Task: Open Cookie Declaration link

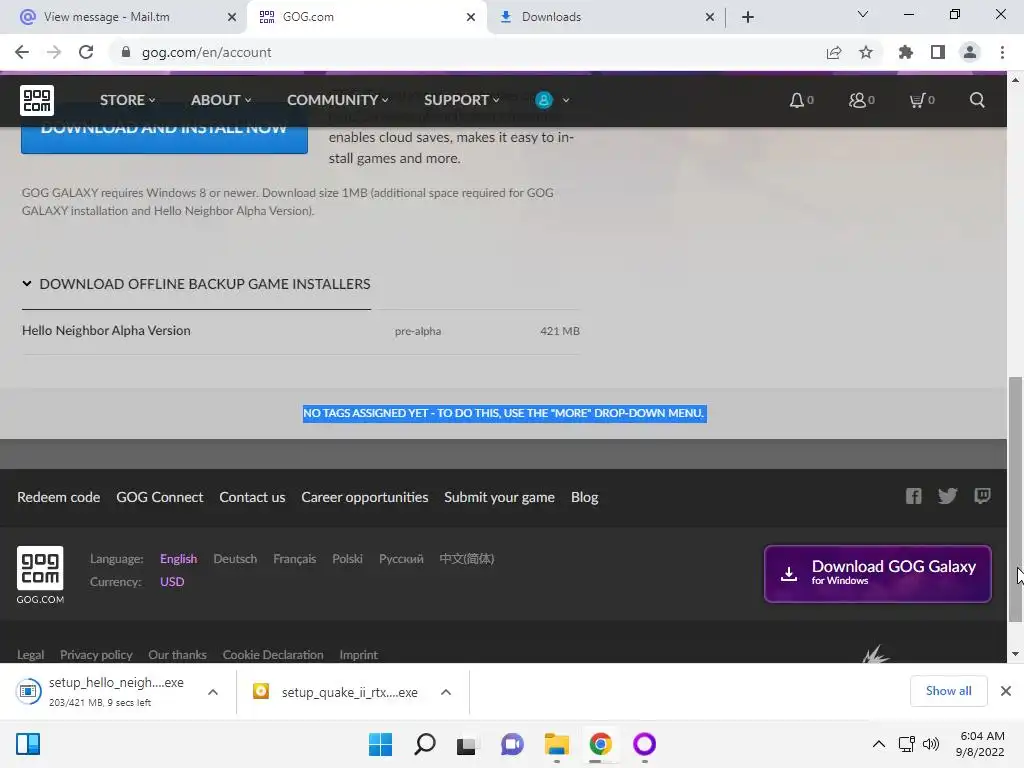Action: [x=273, y=654]
